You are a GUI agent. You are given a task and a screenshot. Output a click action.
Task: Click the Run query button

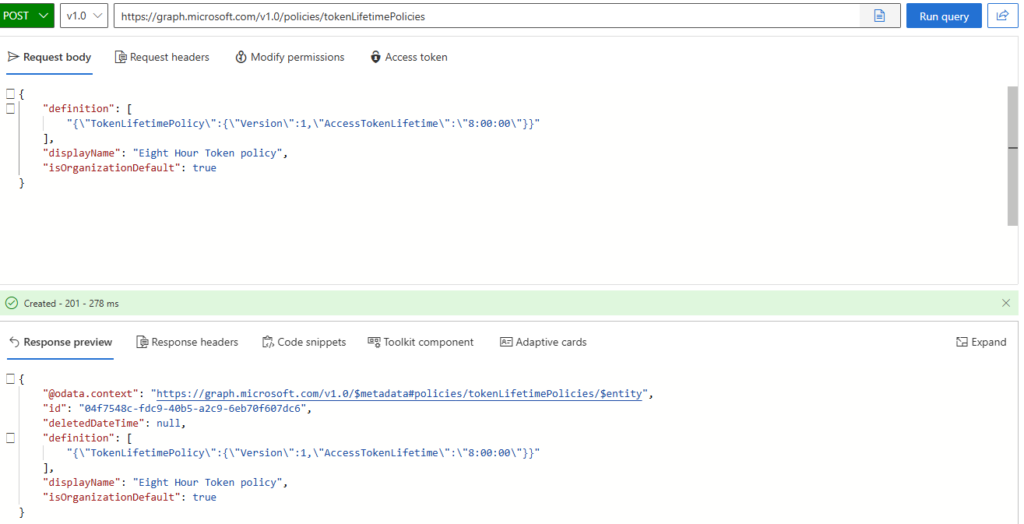[x=944, y=16]
